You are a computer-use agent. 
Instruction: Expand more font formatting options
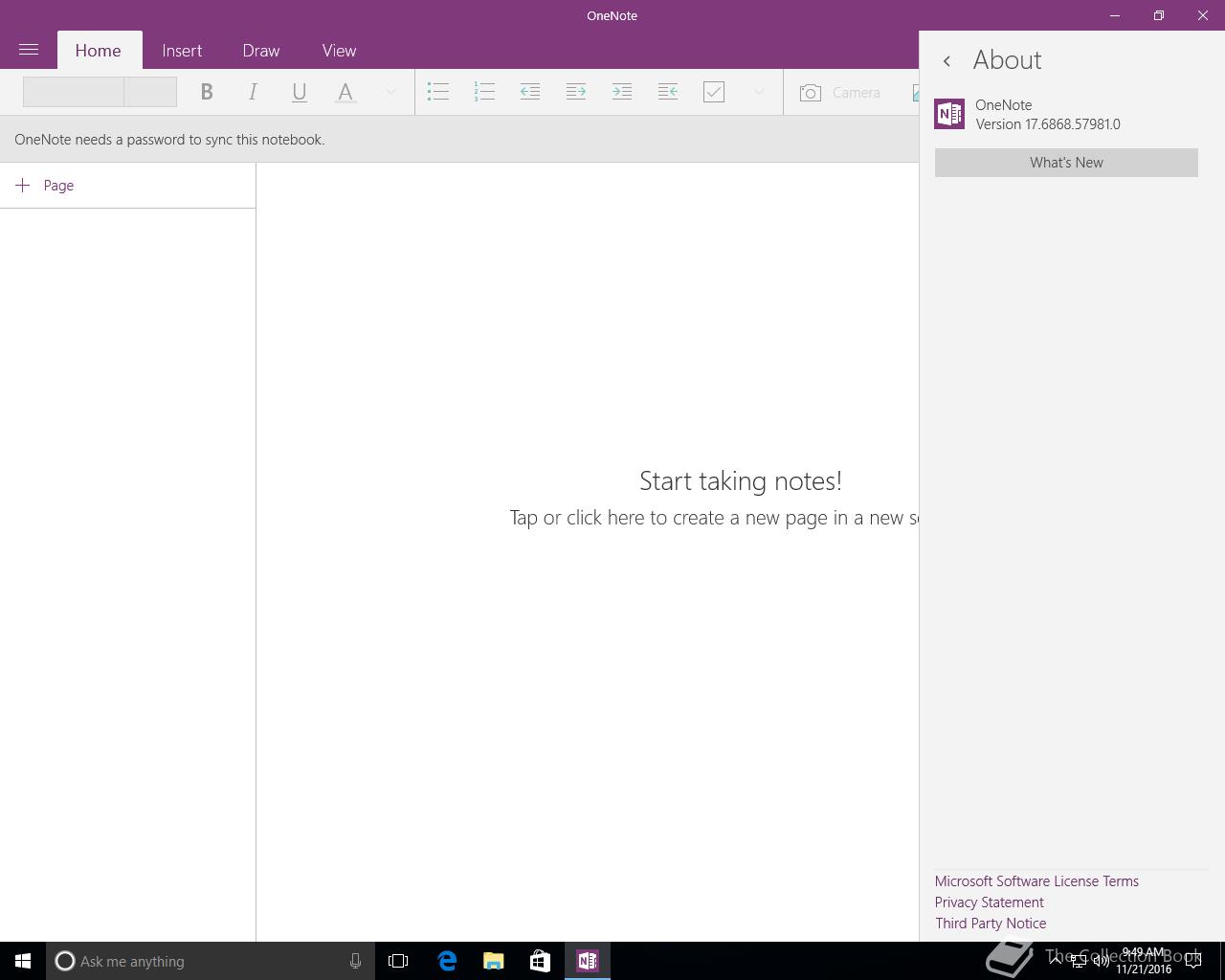coord(390,92)
